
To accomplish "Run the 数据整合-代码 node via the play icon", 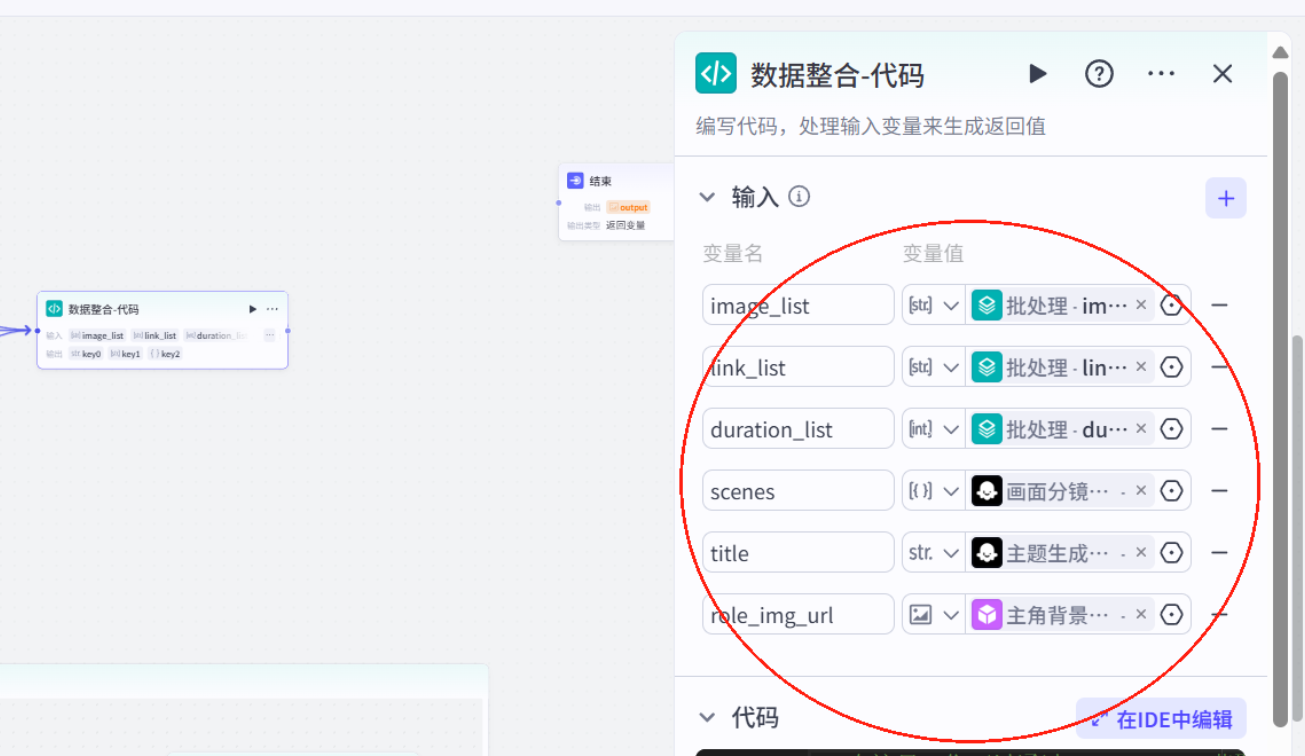I will (1037, 73).
